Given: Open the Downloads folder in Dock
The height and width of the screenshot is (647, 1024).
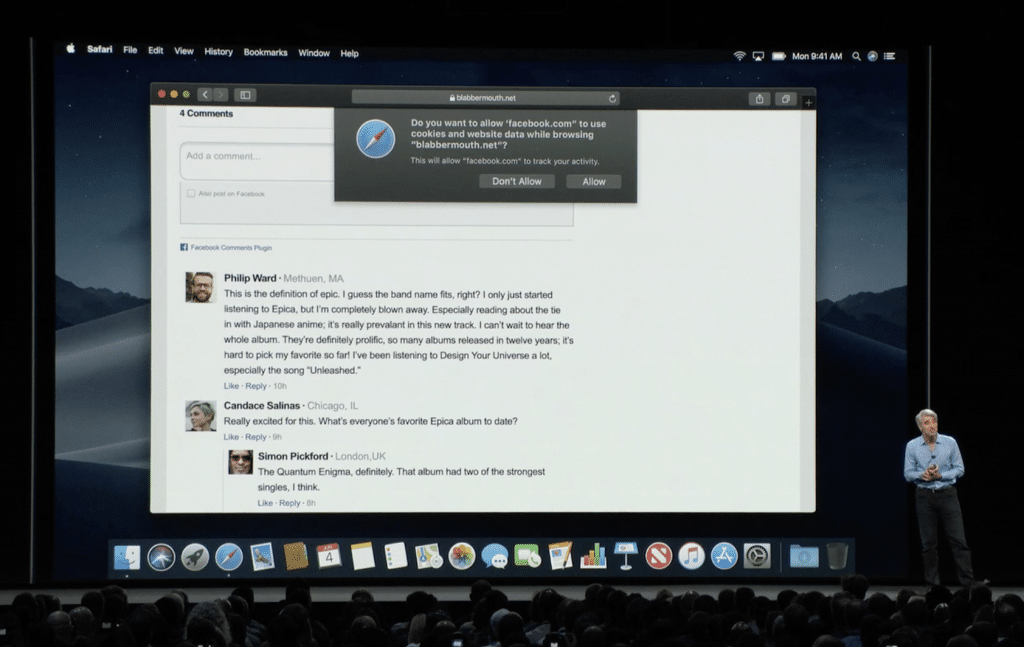Looking at the screenshot, I should (804, 557).
